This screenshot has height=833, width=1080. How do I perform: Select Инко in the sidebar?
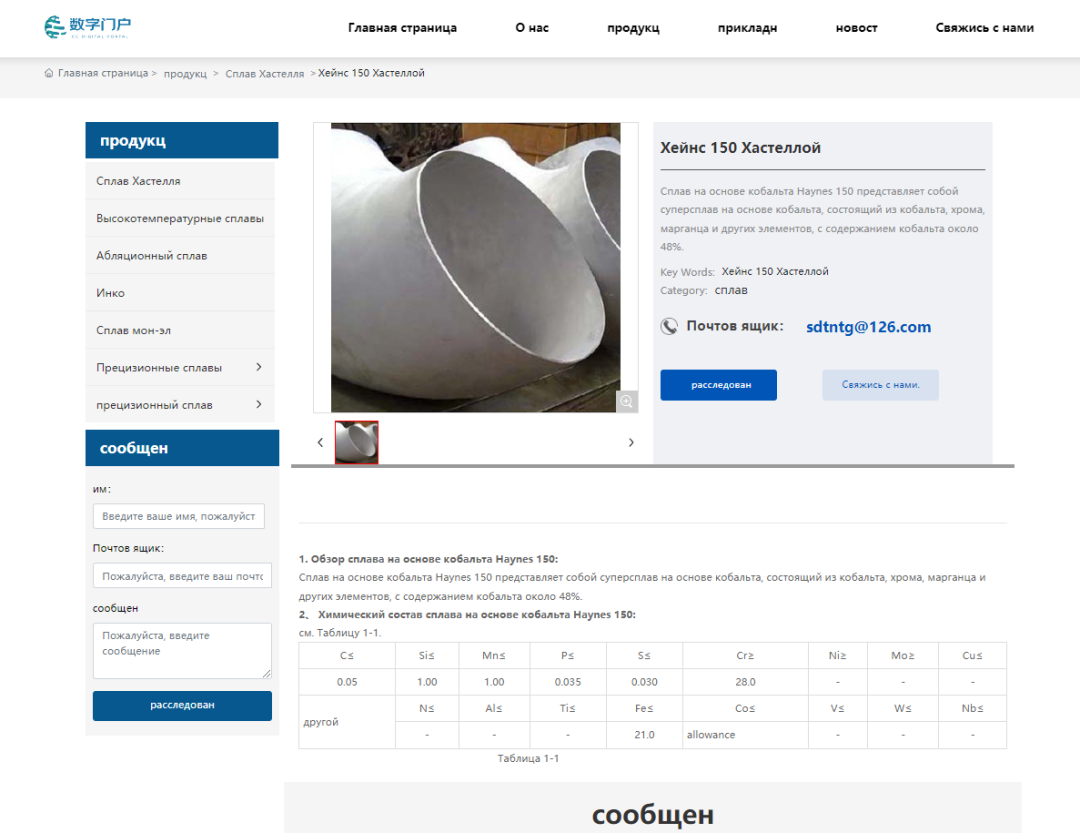180,293
